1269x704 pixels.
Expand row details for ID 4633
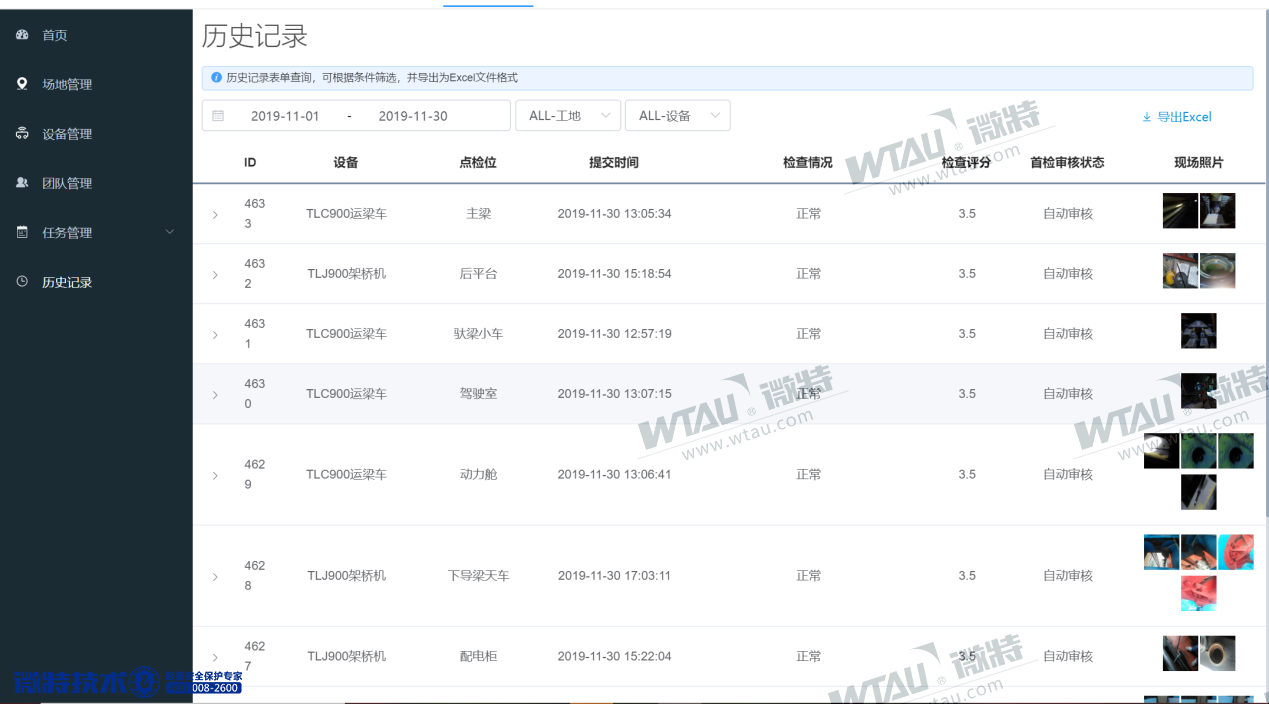coord(215,214)
